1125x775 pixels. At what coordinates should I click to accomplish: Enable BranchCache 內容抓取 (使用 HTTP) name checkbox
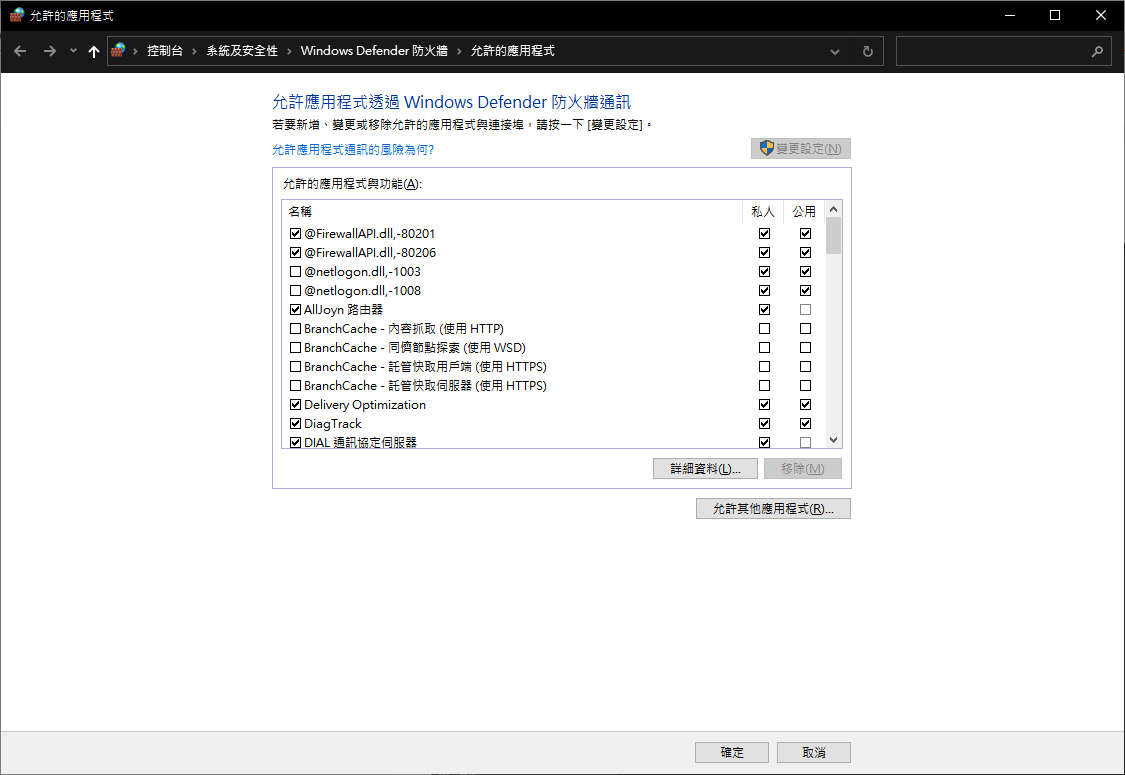pos(296,329)
